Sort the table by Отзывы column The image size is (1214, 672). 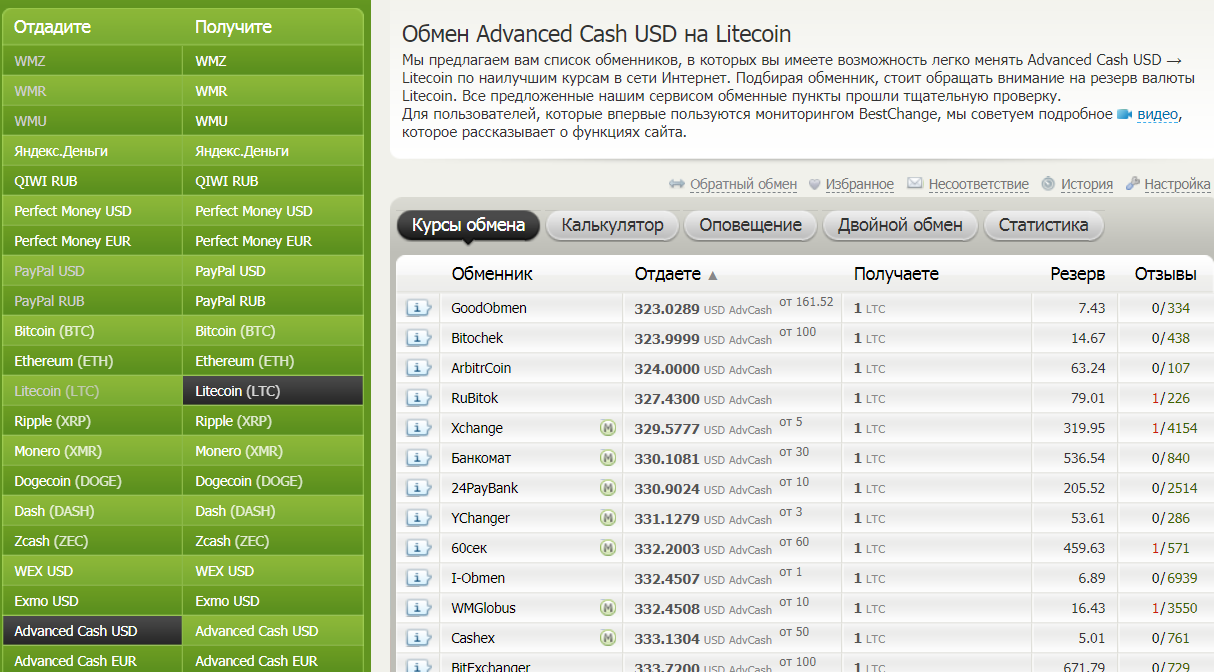point(1165,274)
